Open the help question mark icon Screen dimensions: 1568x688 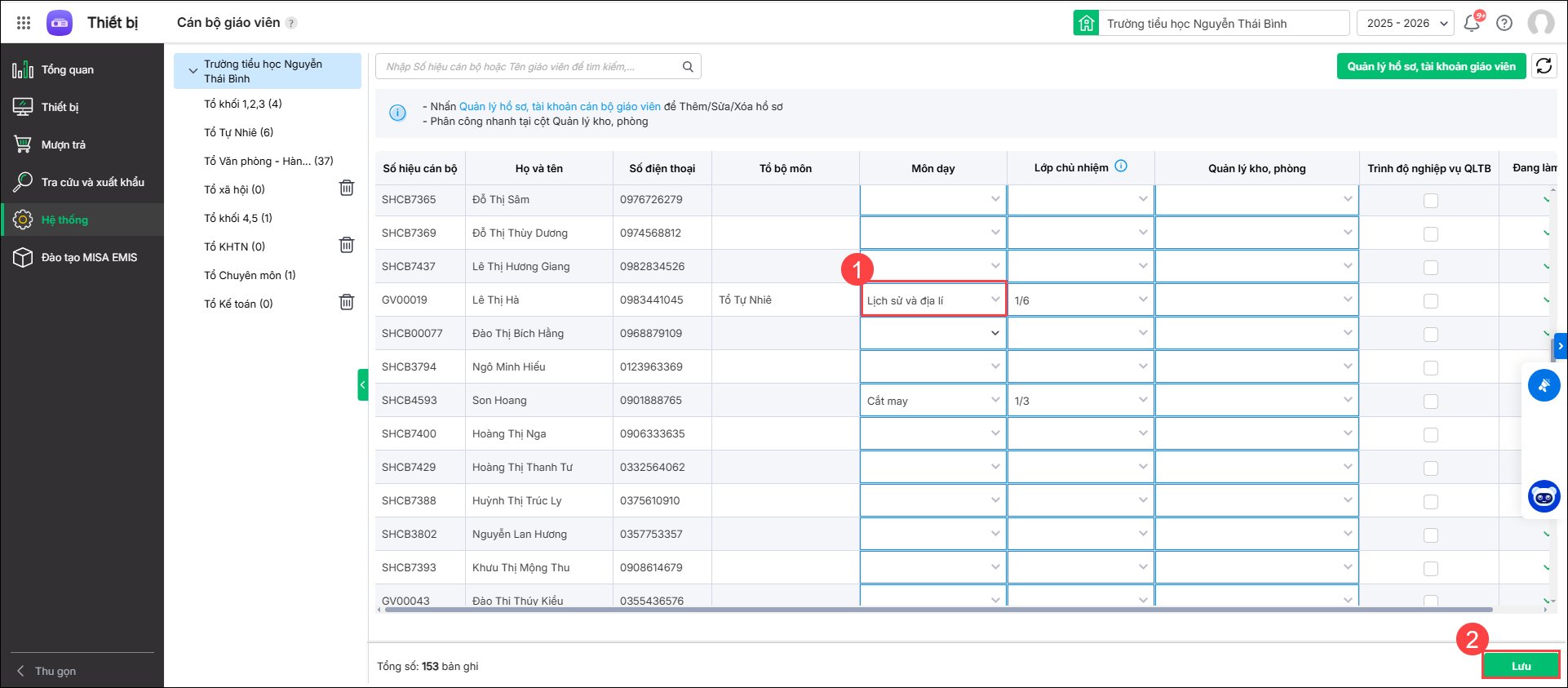point(1504,23)
